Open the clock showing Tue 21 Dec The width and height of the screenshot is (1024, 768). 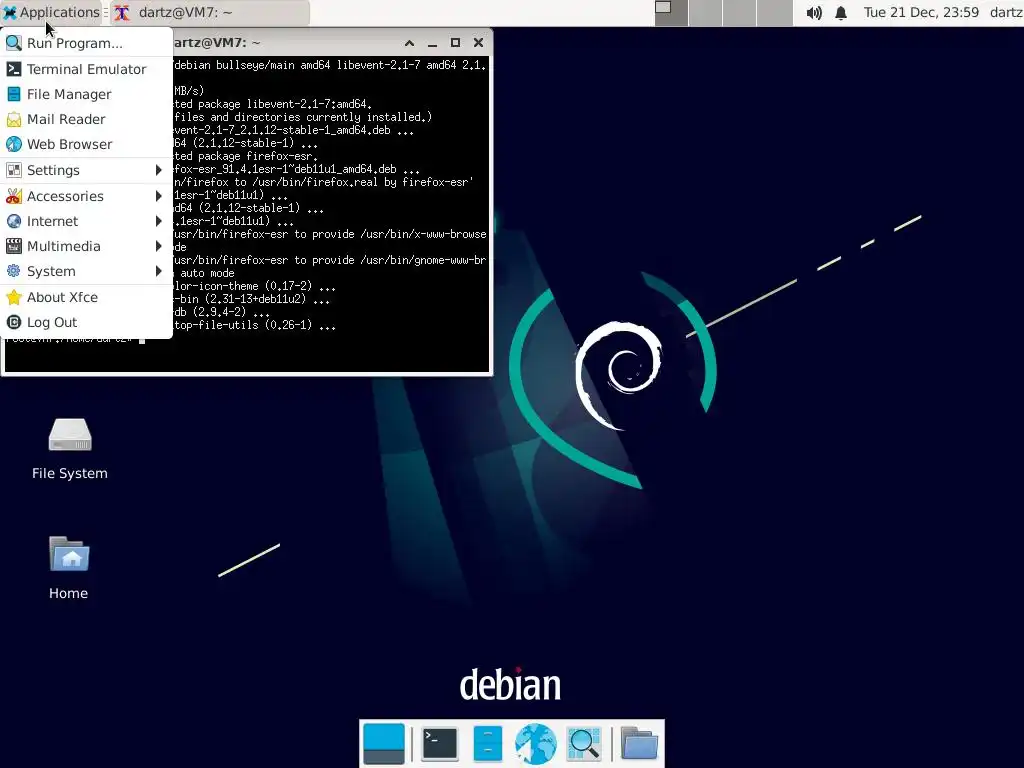[921, 12]
